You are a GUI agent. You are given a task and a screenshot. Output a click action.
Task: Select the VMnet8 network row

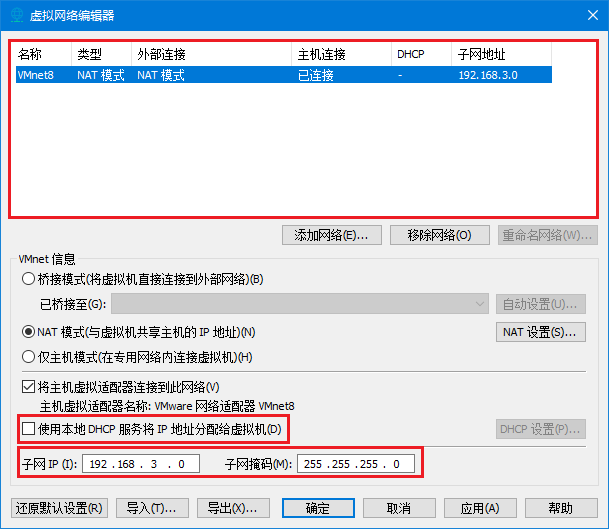[280, 74]
